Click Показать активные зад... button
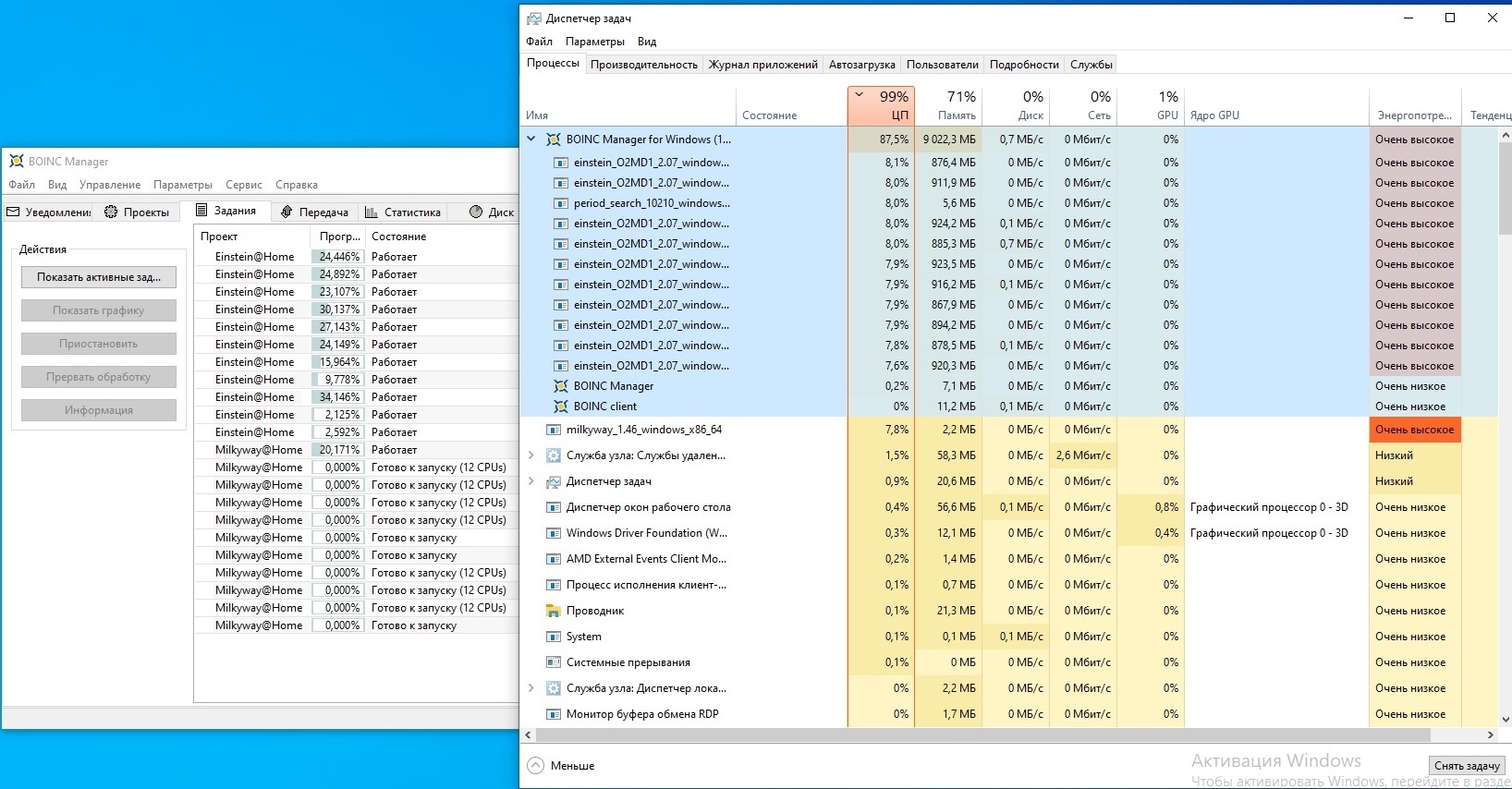Image resolution: width=1512 pixels, height=789 pixels. pos(99,277)
